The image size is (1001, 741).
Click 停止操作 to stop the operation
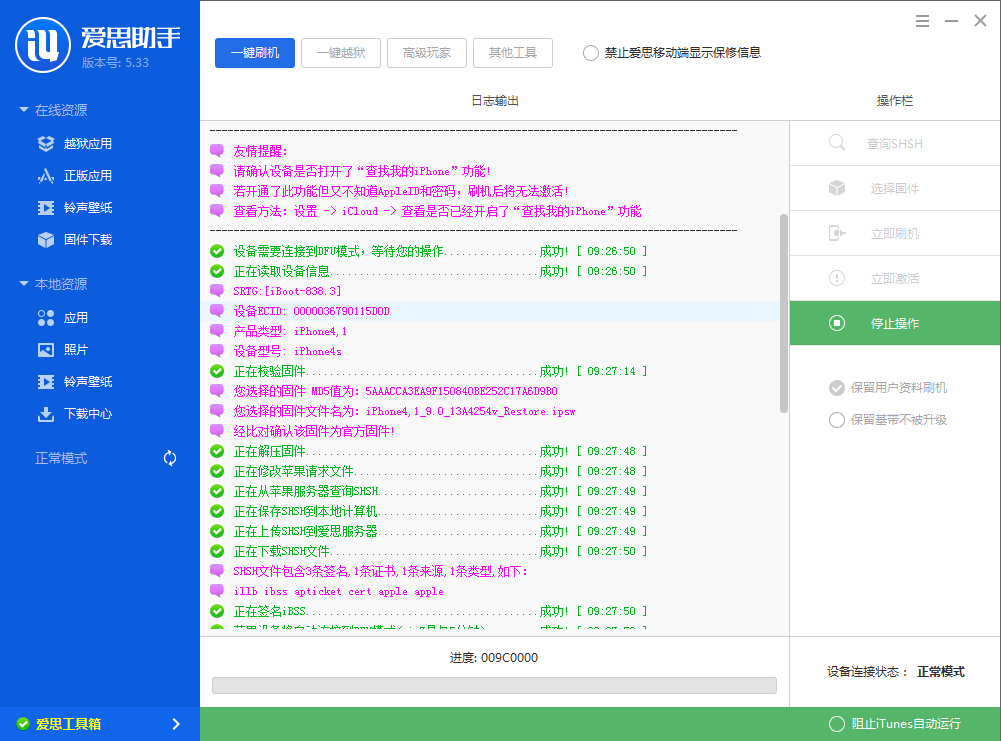pos(894,322)
